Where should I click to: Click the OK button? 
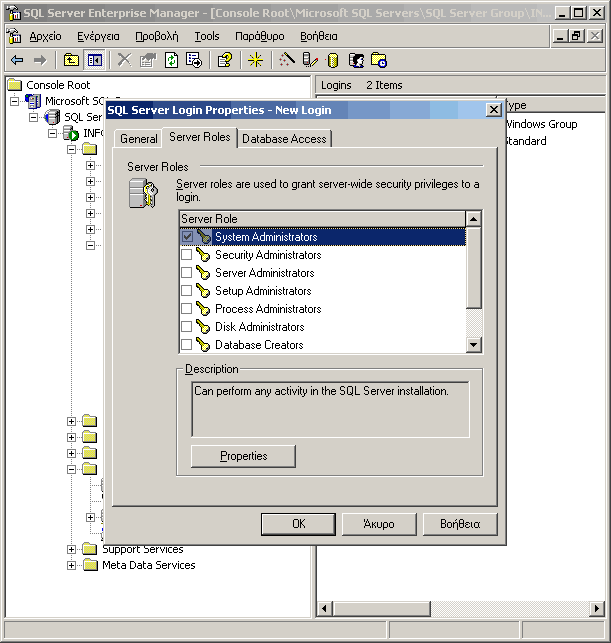tap(298, 524)
